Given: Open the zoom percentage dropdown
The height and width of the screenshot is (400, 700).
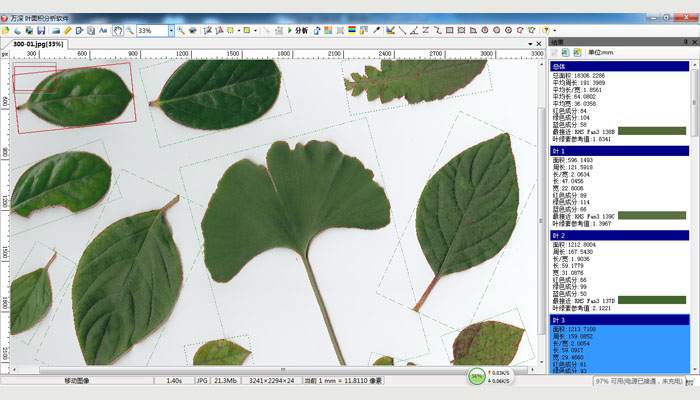Looking at the screenshot, I should tap(171, 31).
